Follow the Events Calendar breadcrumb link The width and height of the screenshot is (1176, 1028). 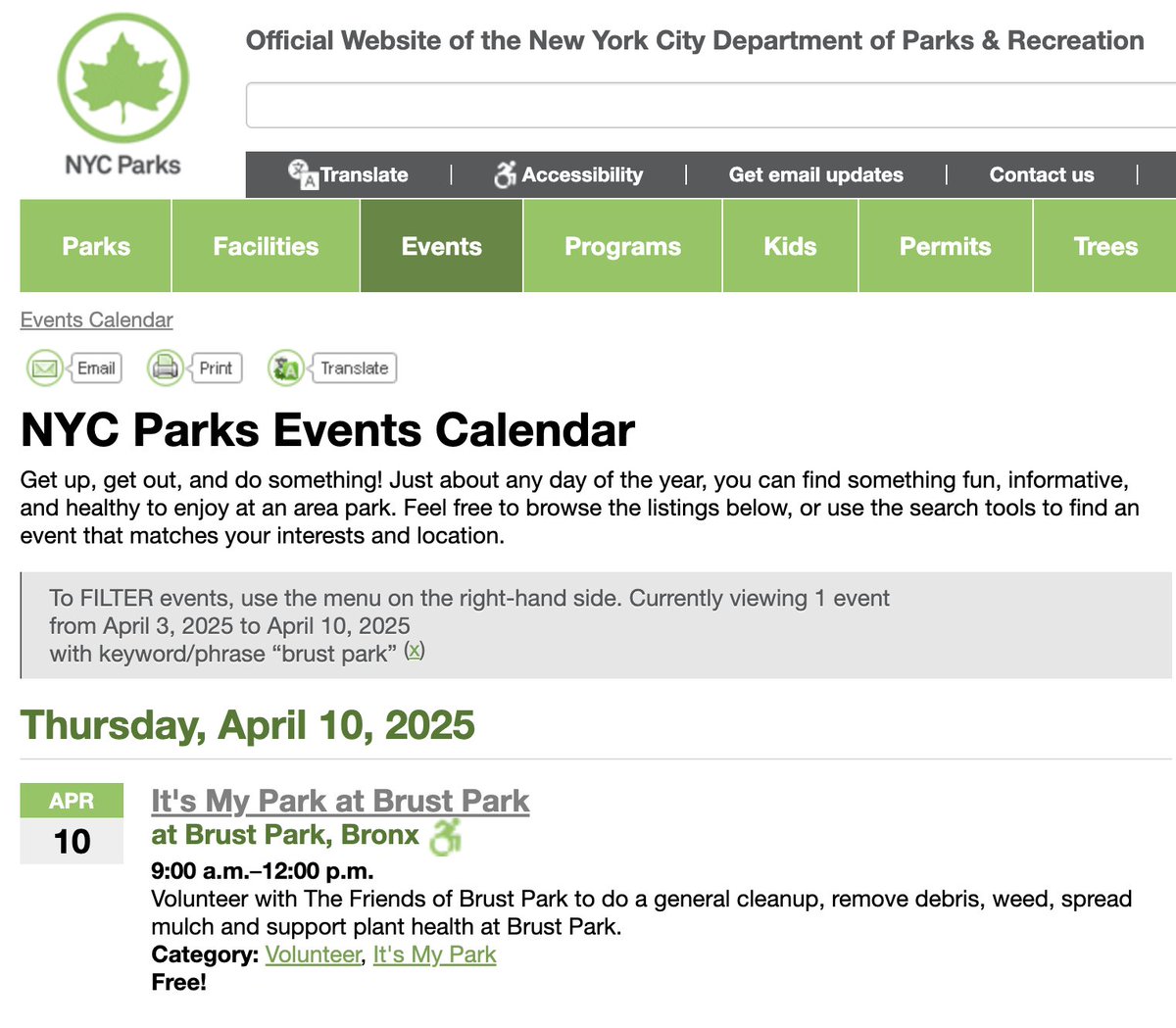point(96,320)
